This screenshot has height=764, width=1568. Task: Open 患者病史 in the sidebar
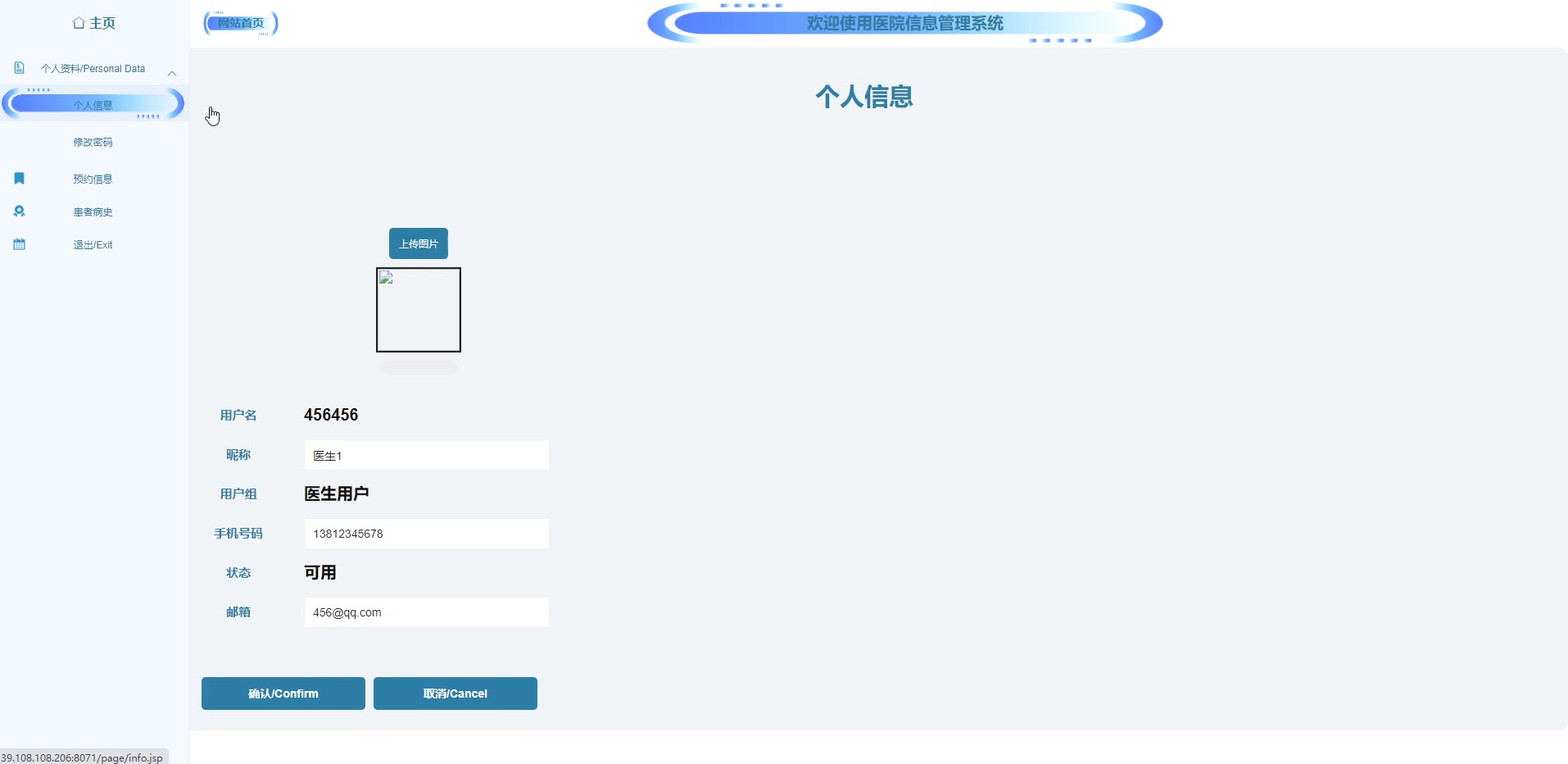pos(93,211)
